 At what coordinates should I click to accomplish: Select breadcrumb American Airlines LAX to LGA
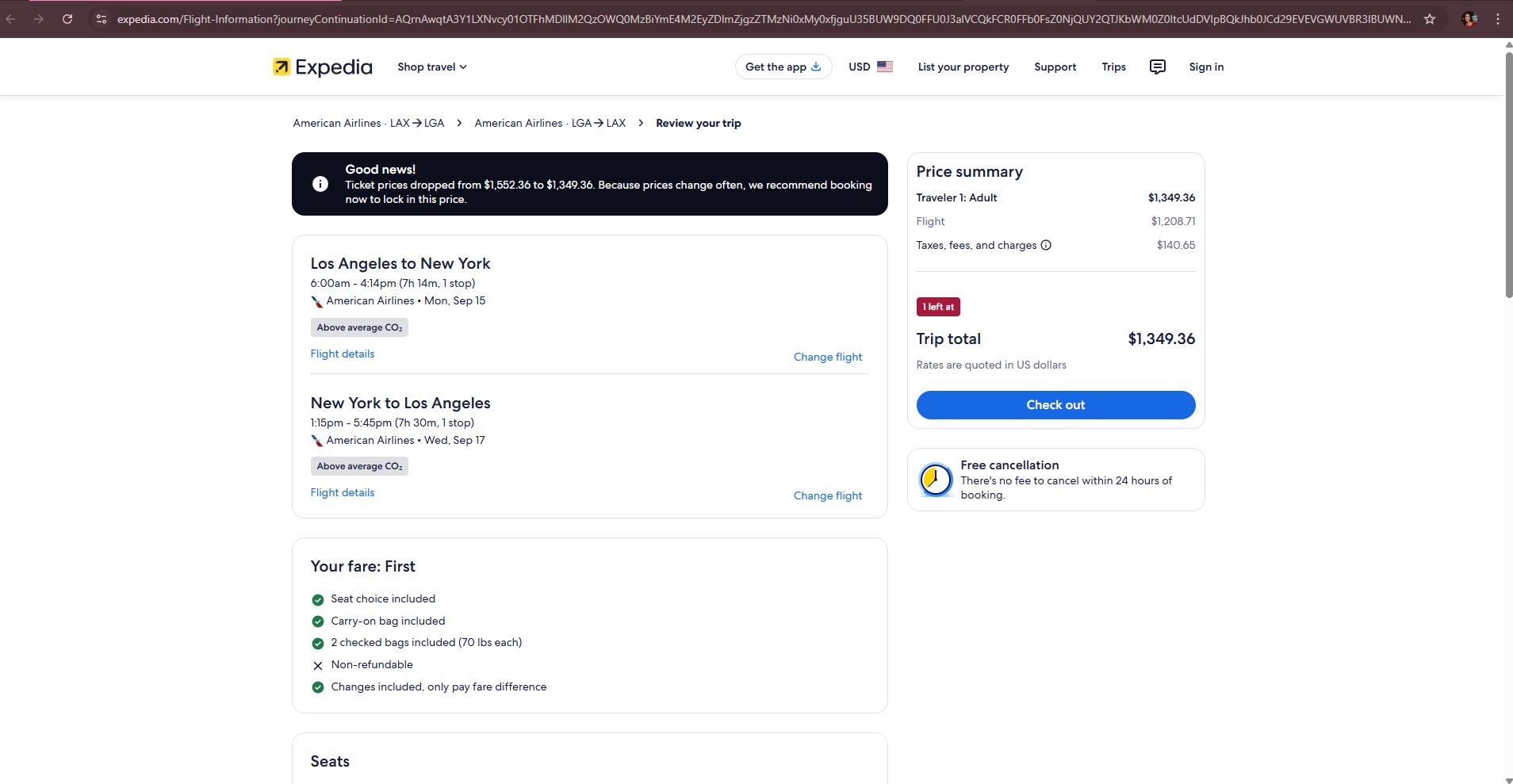369,124
